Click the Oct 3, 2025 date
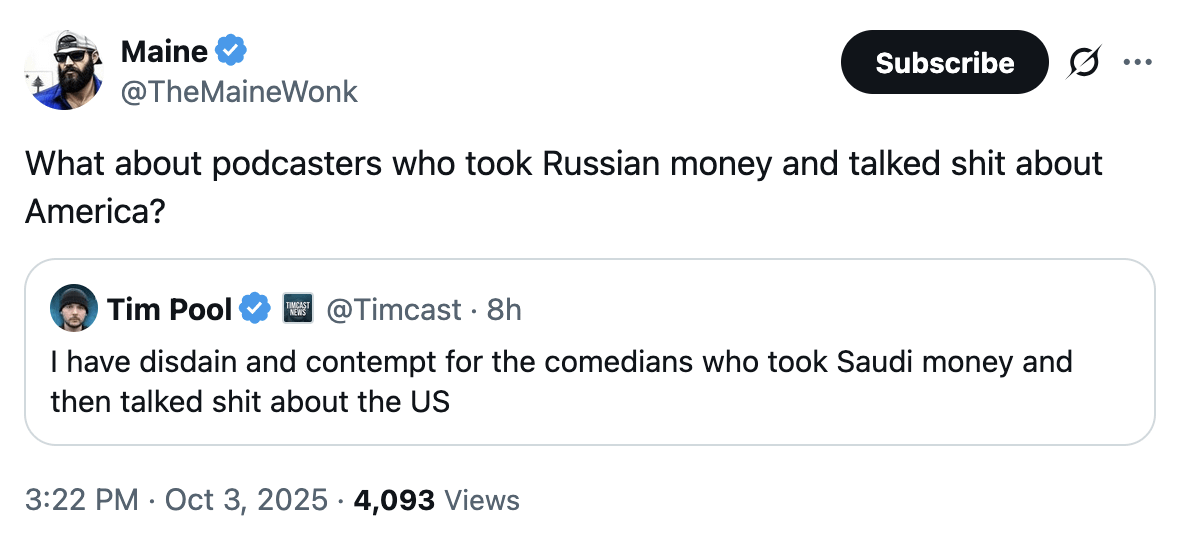The height and width of the screenshot is (538, 1178). tap(246, 499)
